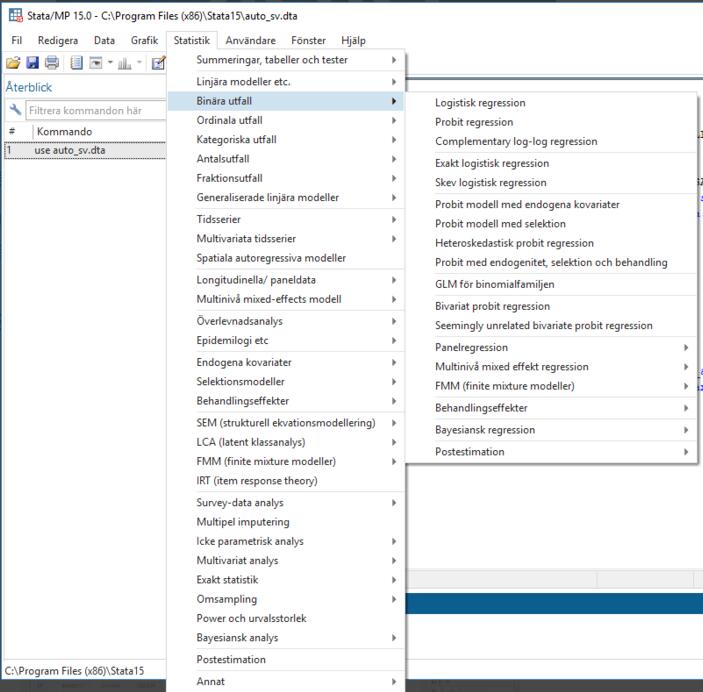
Task: Open the Do-file Editor pencil icon
Action: (159, 63)
